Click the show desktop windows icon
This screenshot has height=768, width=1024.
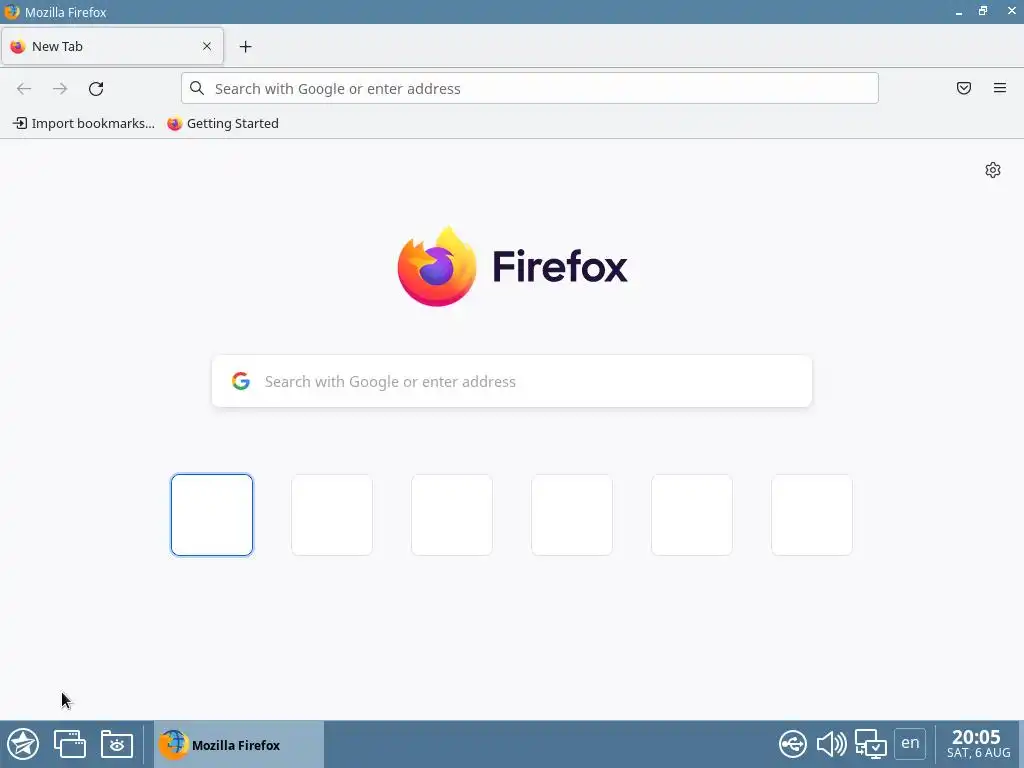coord(70,744)
